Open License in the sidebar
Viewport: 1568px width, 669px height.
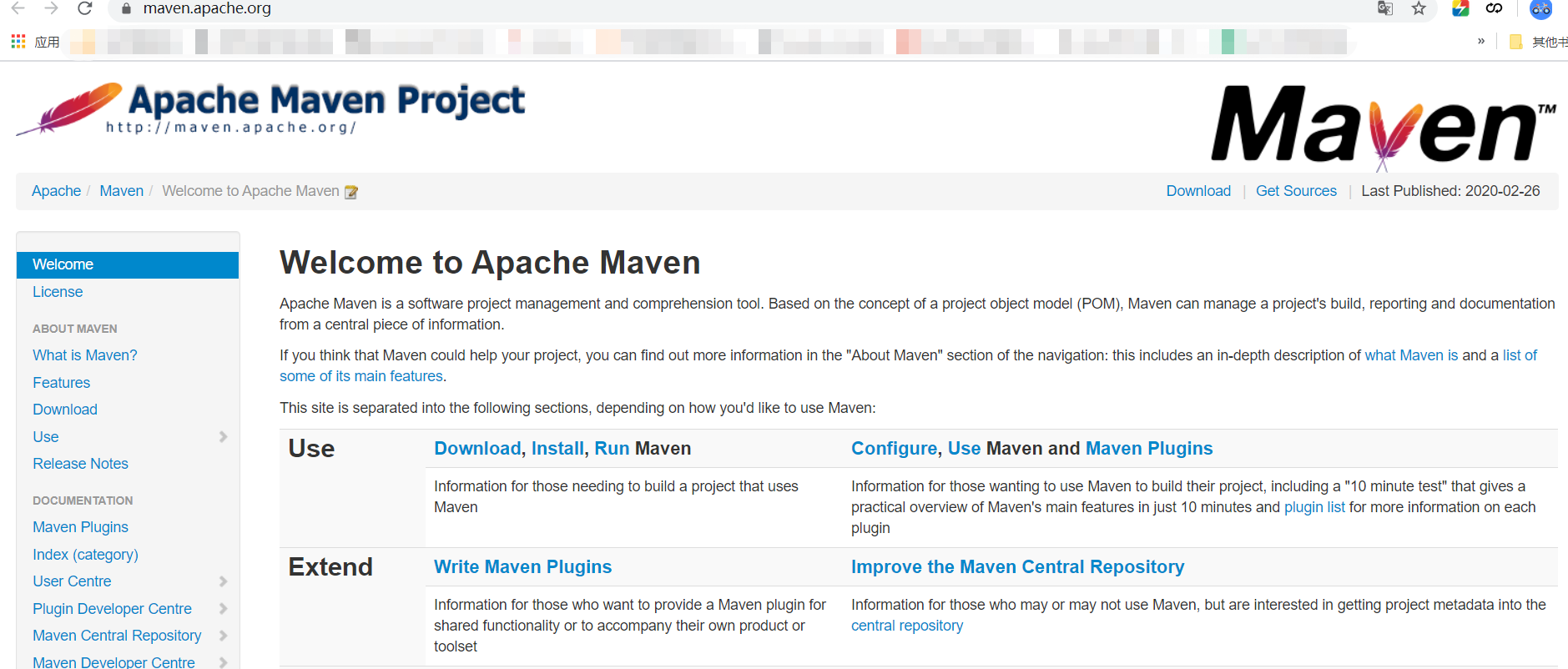[58, 292]
